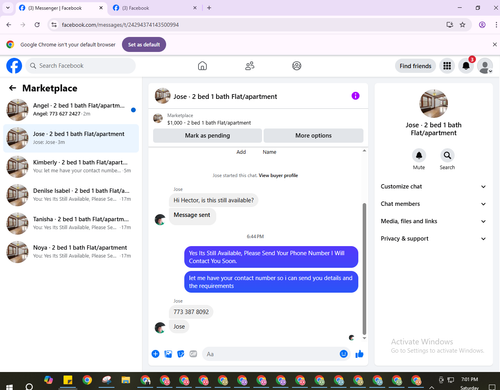
Task: Open File Explorer in taskbar
Action: point(126,380)
